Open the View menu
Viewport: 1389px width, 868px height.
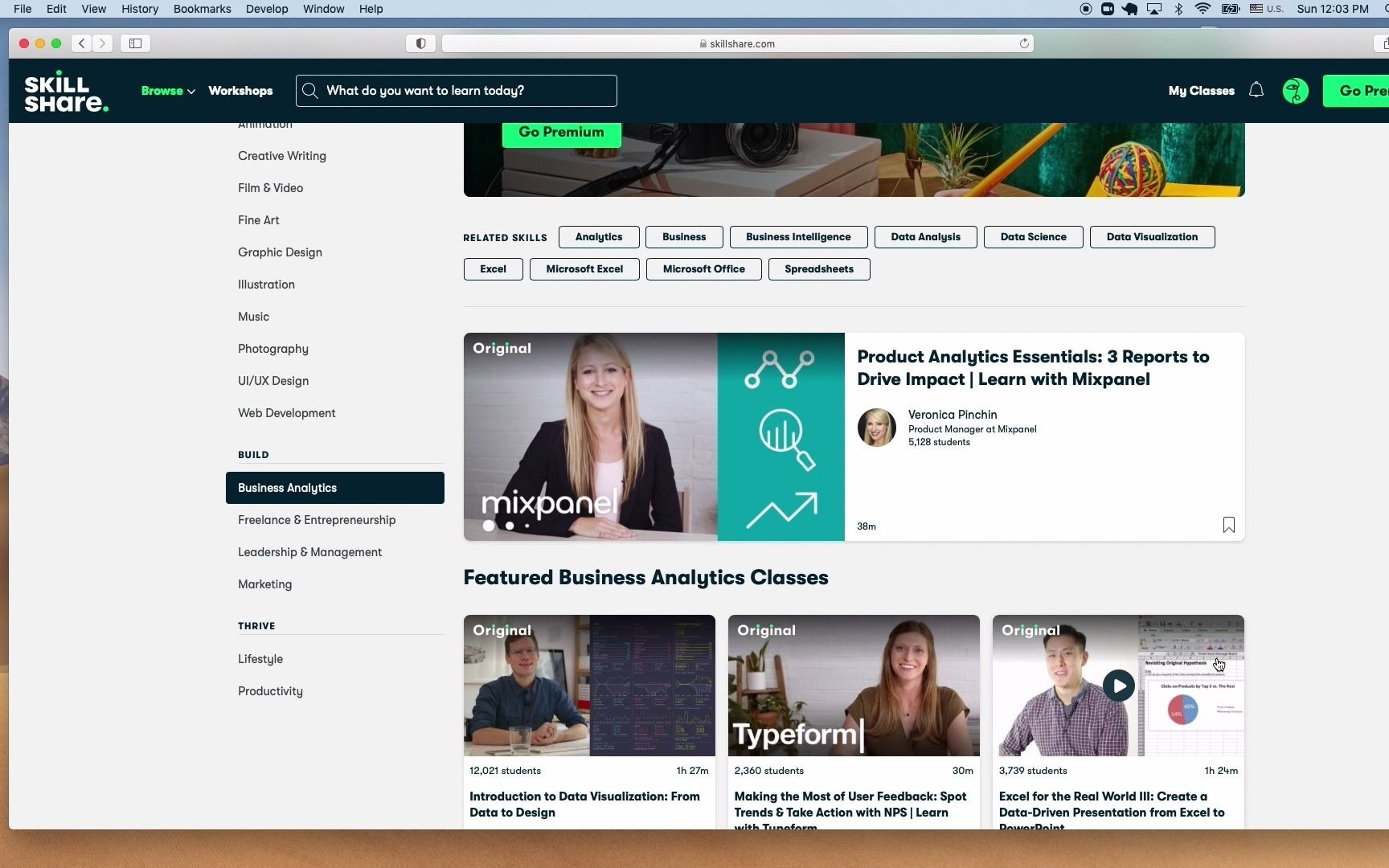(93, 9)
